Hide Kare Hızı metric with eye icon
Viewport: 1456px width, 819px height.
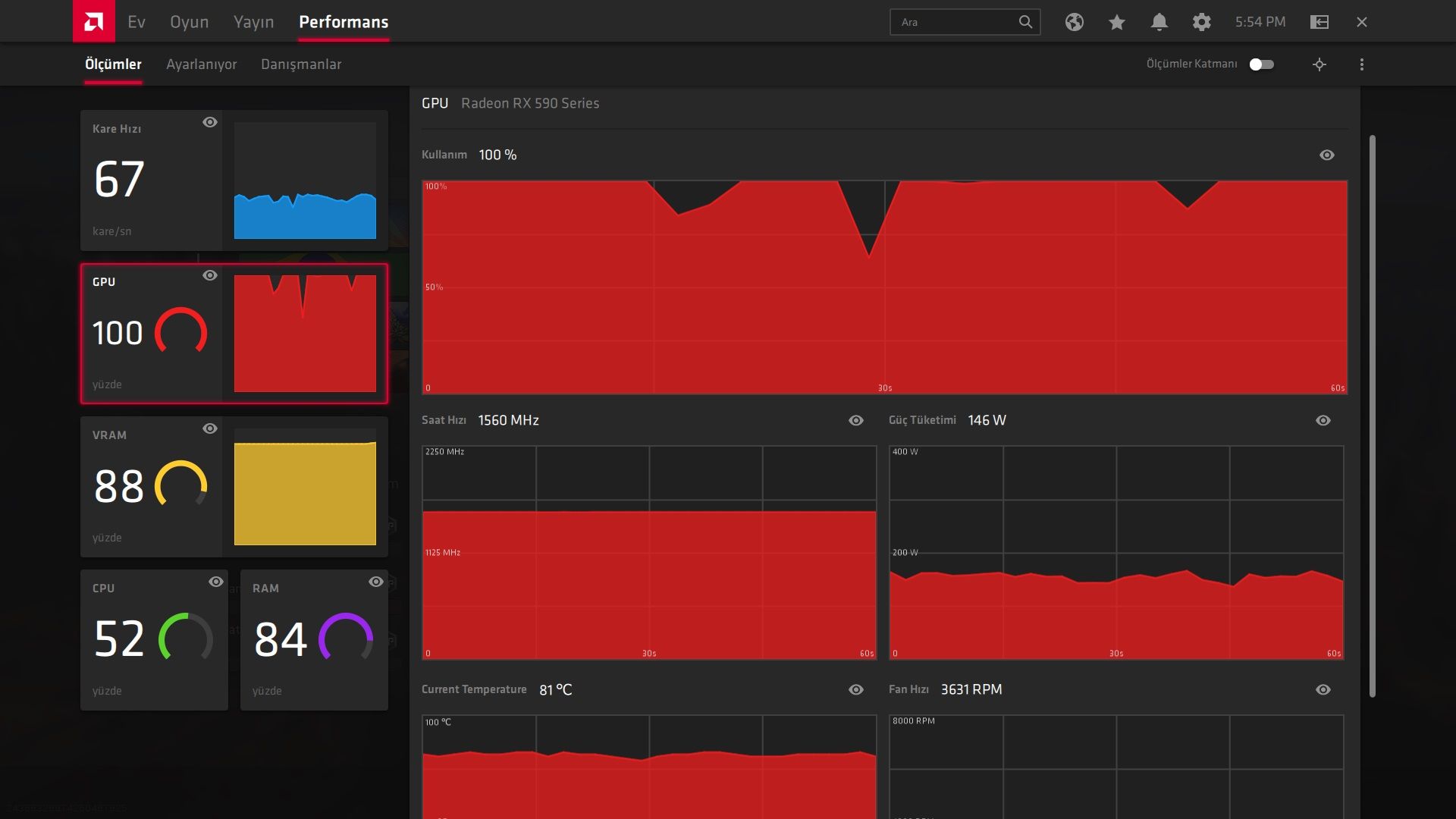coord(210,122)
